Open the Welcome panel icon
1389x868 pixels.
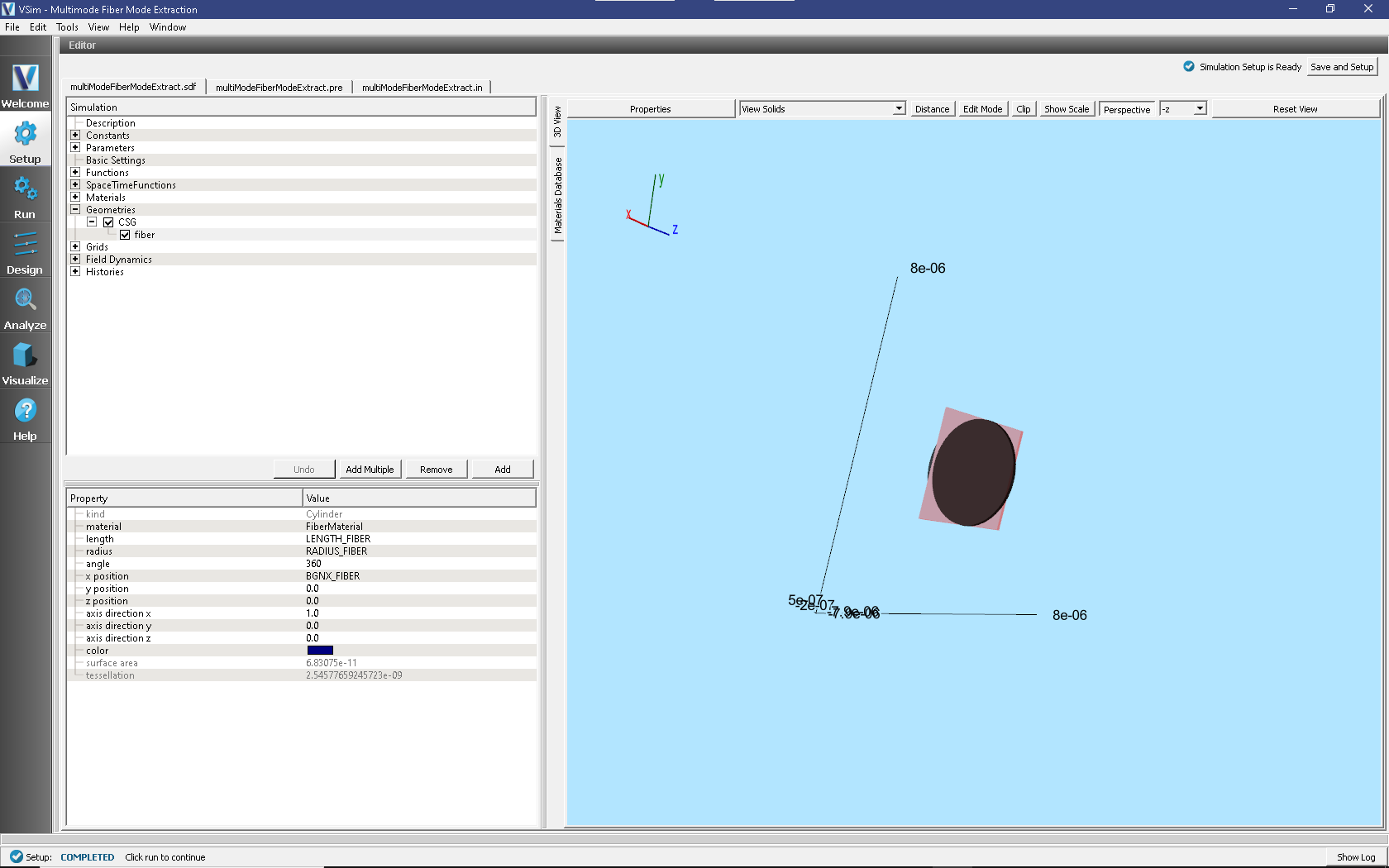(x=25, y=84)
